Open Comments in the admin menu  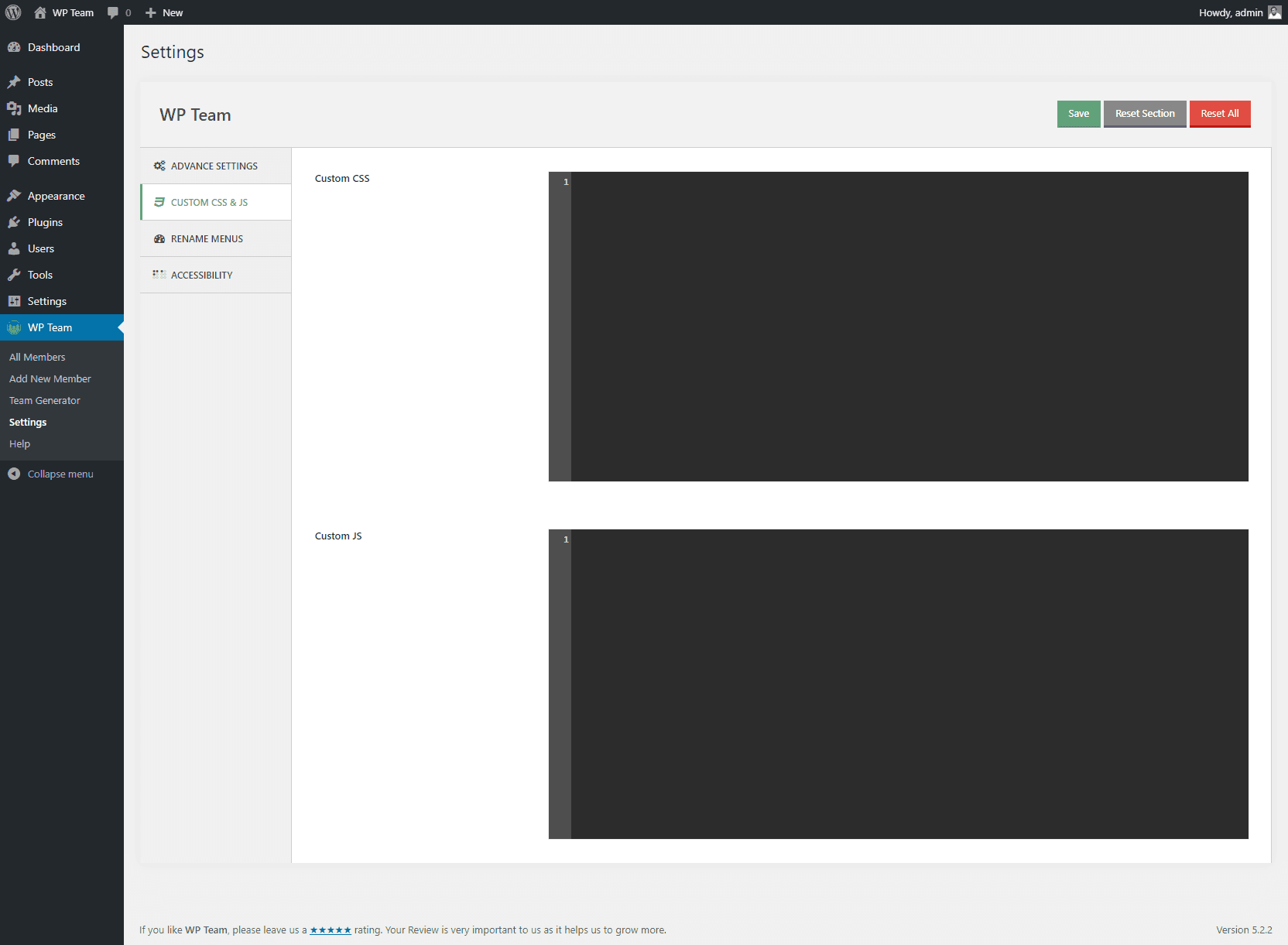(x=62, y=161)
